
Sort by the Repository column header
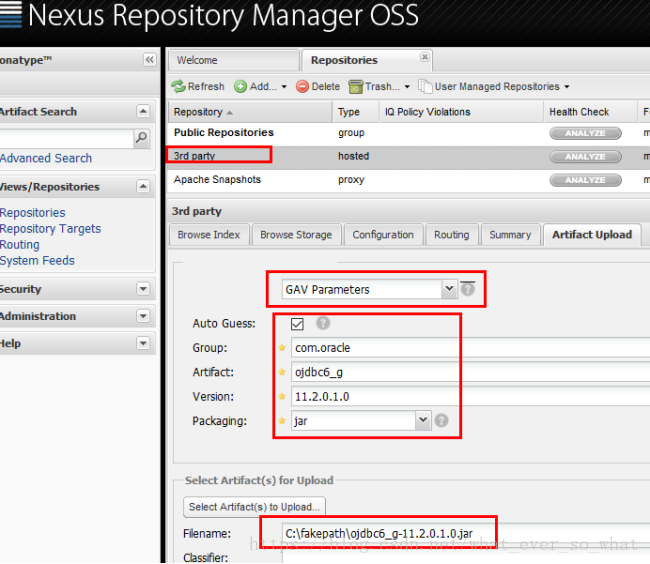tap(250, 112)
